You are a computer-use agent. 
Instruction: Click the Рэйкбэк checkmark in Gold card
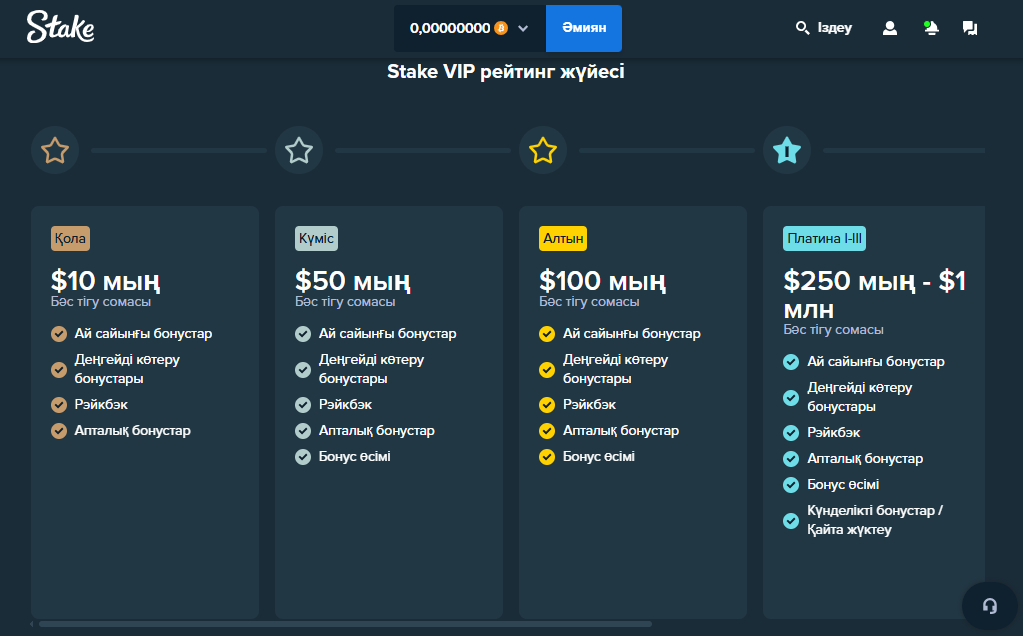pos(547,405)
